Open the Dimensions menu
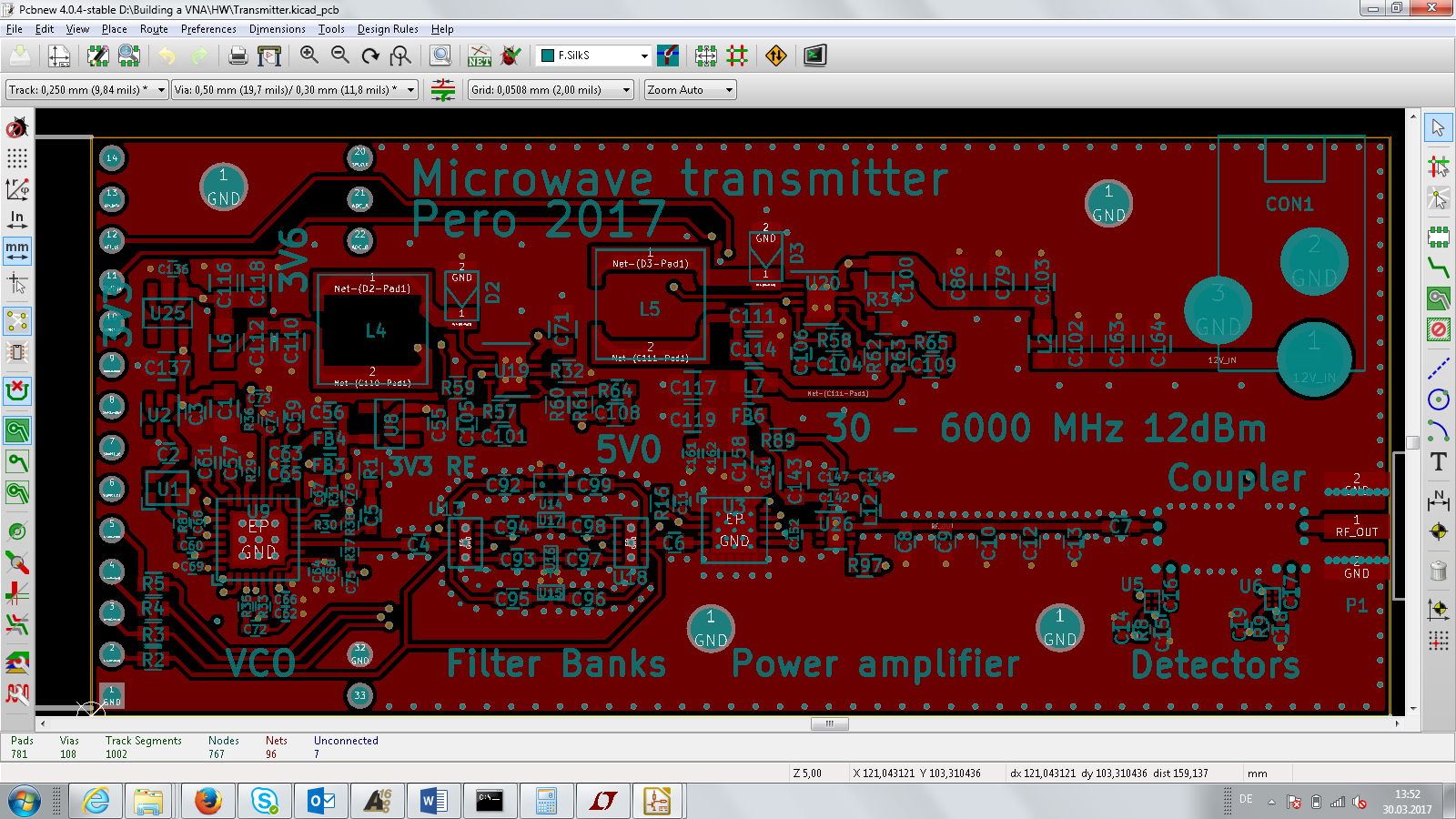This screenshot has height=819, width=1456. (277, 29)
